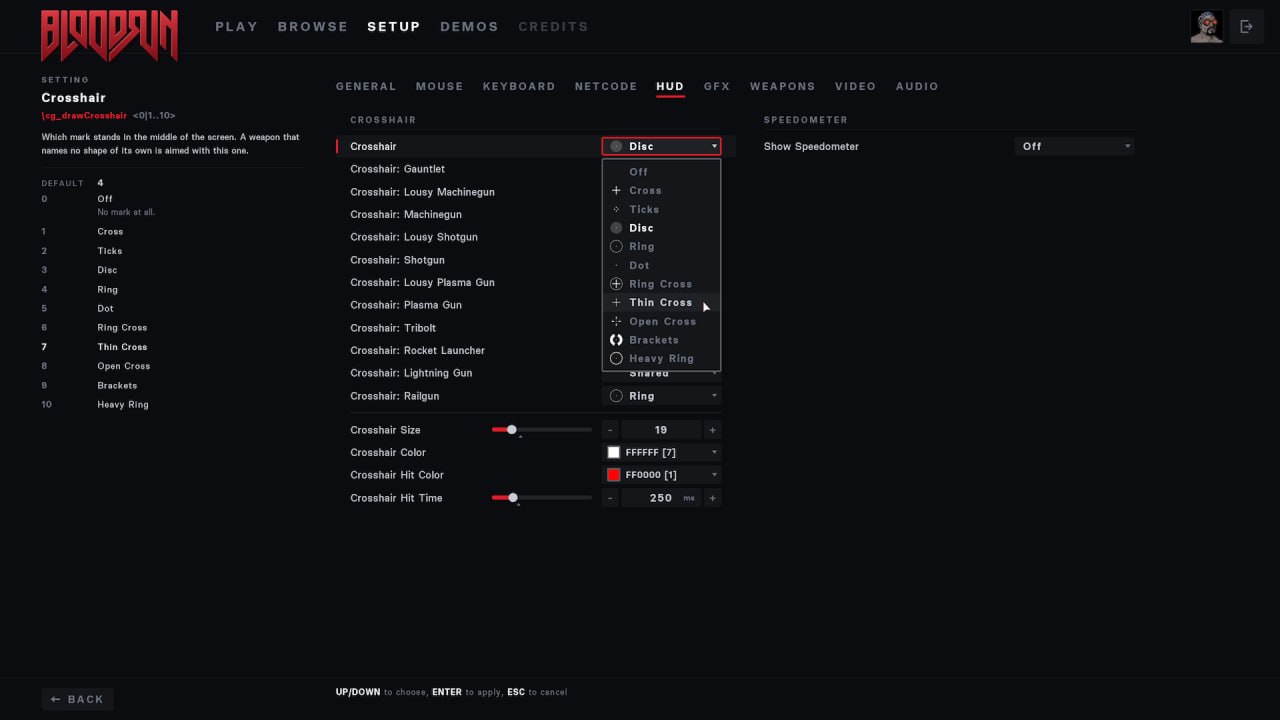The image size is (1280, 720).
Task: Decrease Crosshair Size with minus button
Action: pos(610,430)
